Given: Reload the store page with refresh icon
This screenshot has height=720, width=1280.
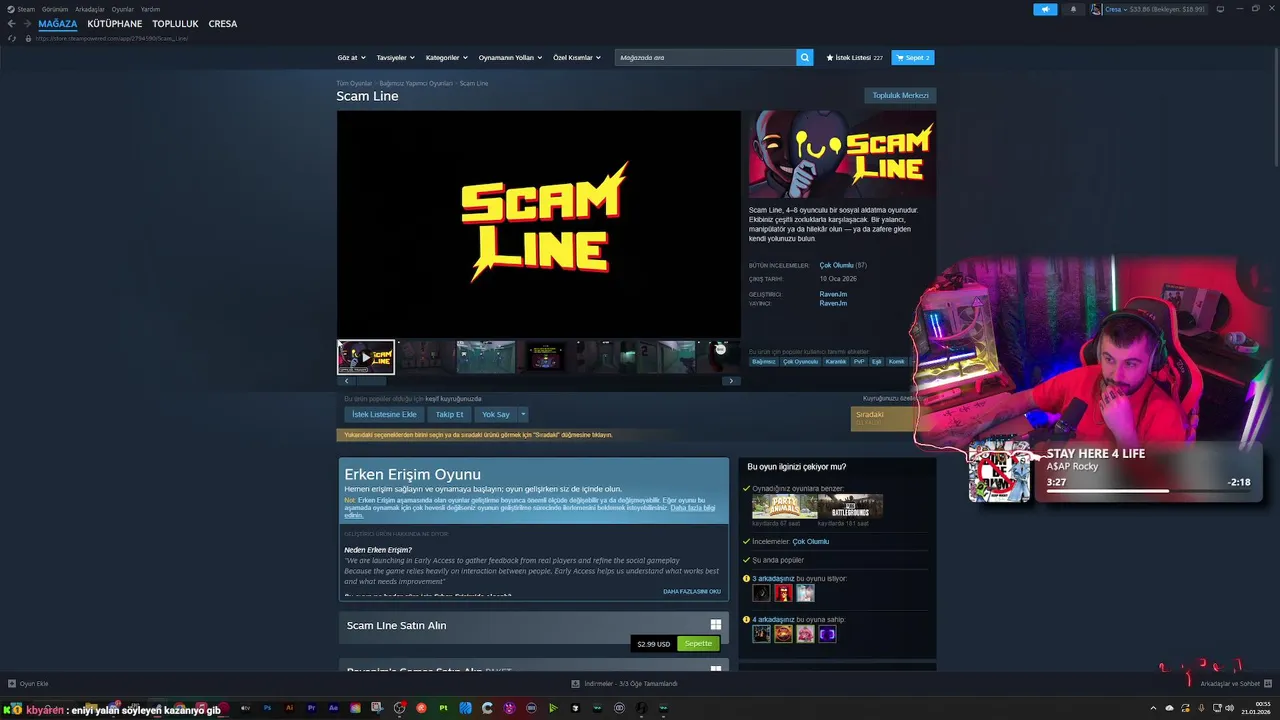Looking at the screenshot, I should (x=12, y=38).
